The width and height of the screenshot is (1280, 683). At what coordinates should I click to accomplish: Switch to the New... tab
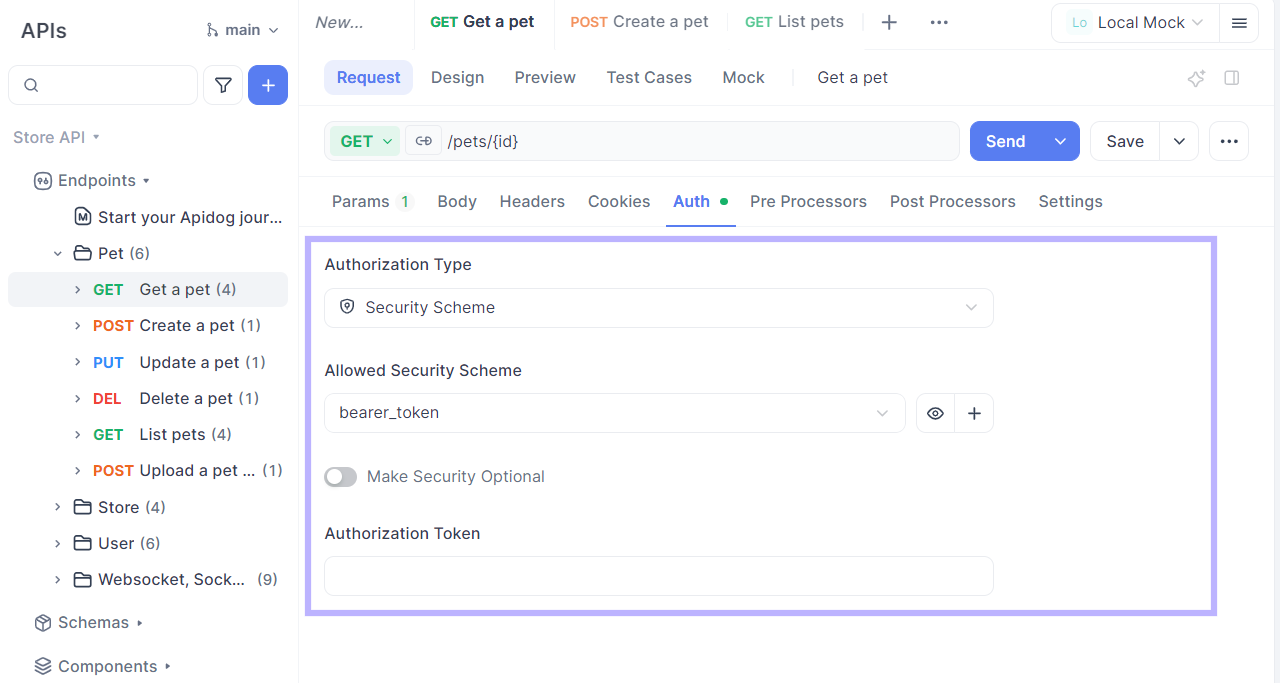340,22
